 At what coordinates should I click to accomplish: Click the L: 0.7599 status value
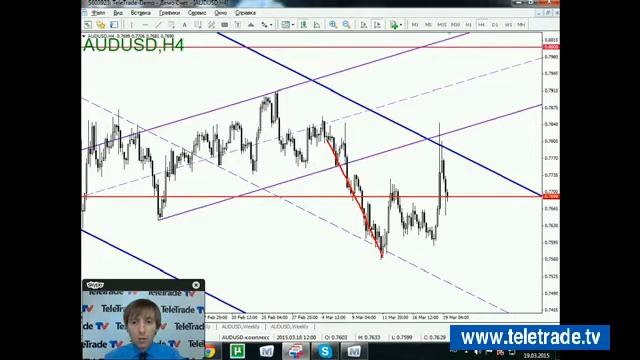pos(402,338)
